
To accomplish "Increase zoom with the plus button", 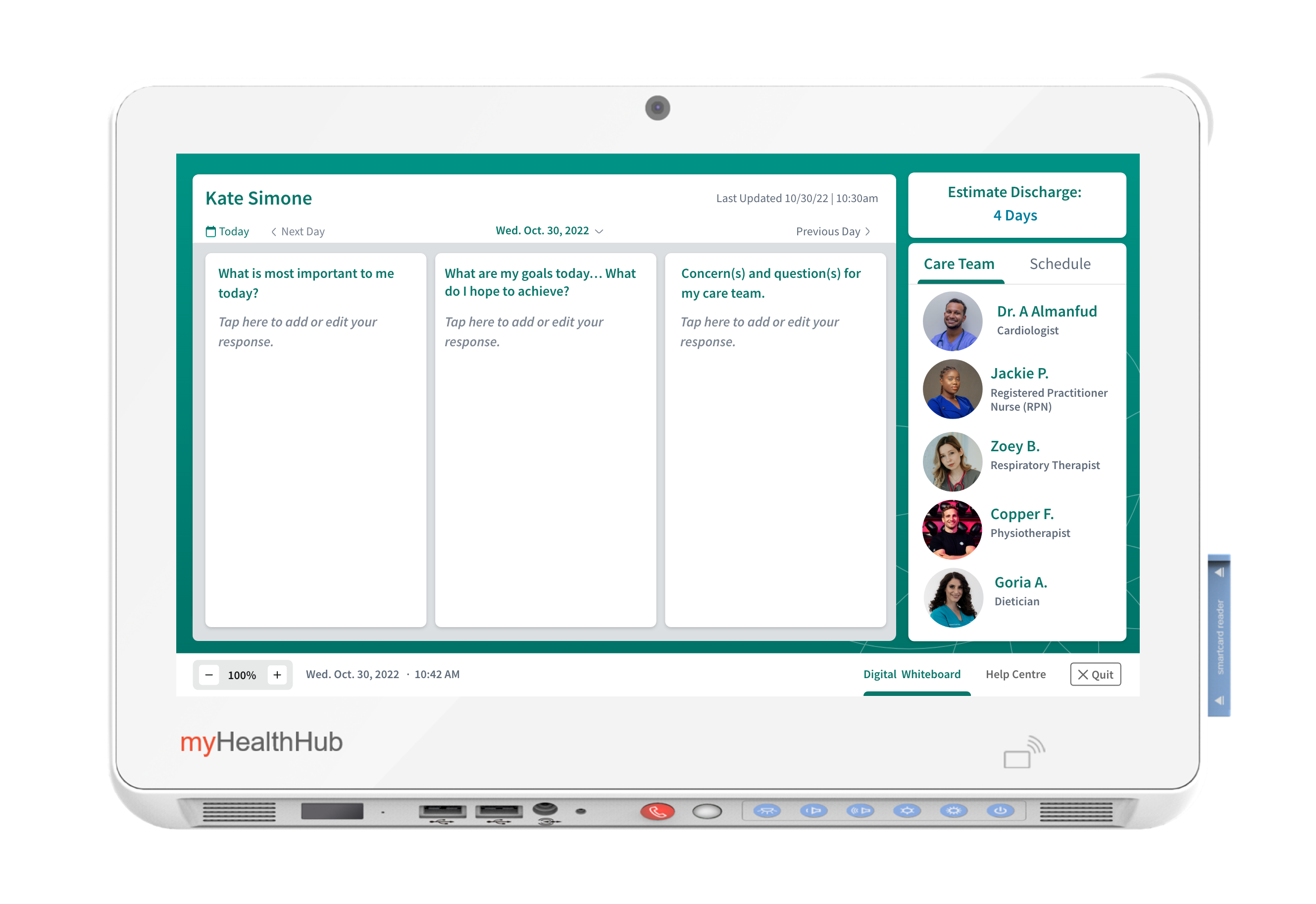I will (277, 675).
